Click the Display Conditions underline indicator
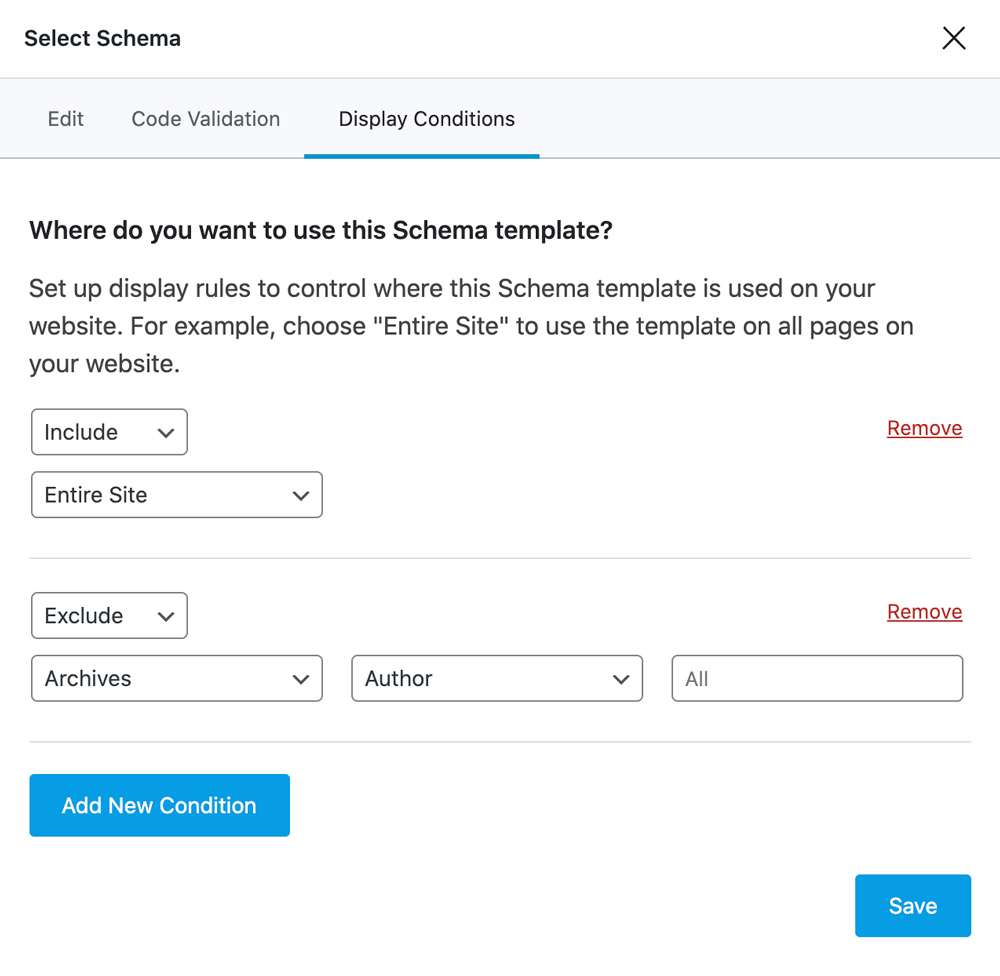This screenshot has width=1000, height=976. click(x=422, y=155)
